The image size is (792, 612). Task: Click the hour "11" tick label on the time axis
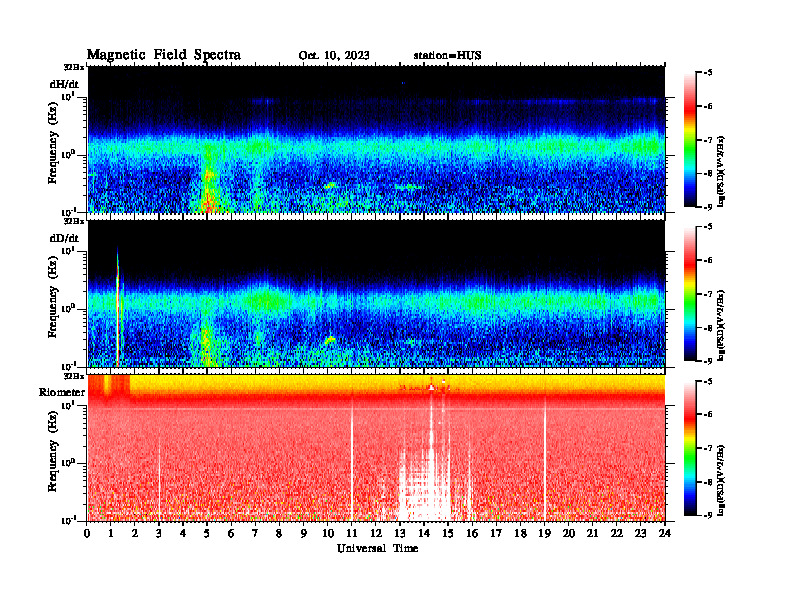tap(352, 534)
